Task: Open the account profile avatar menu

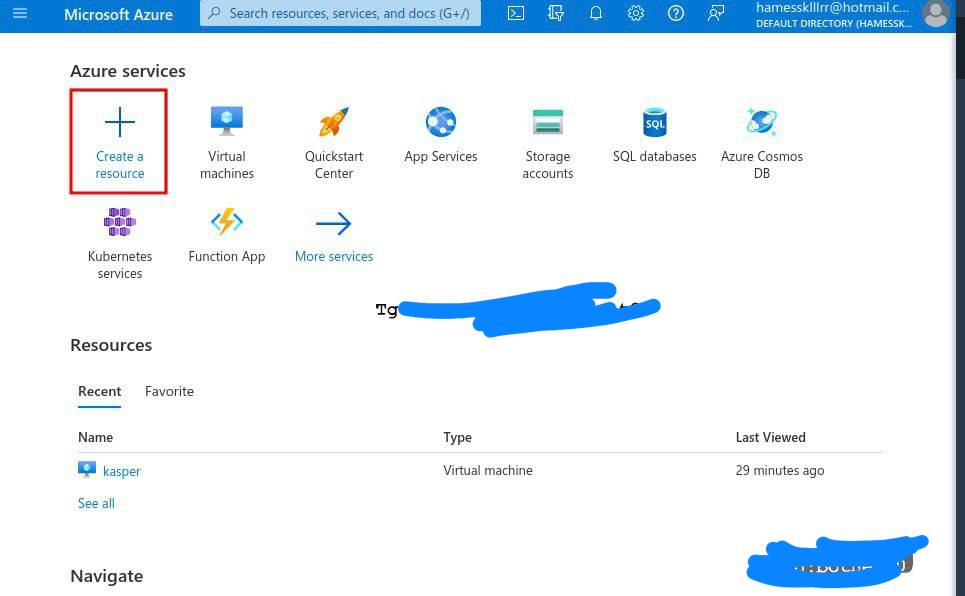Action: (935, 14)
